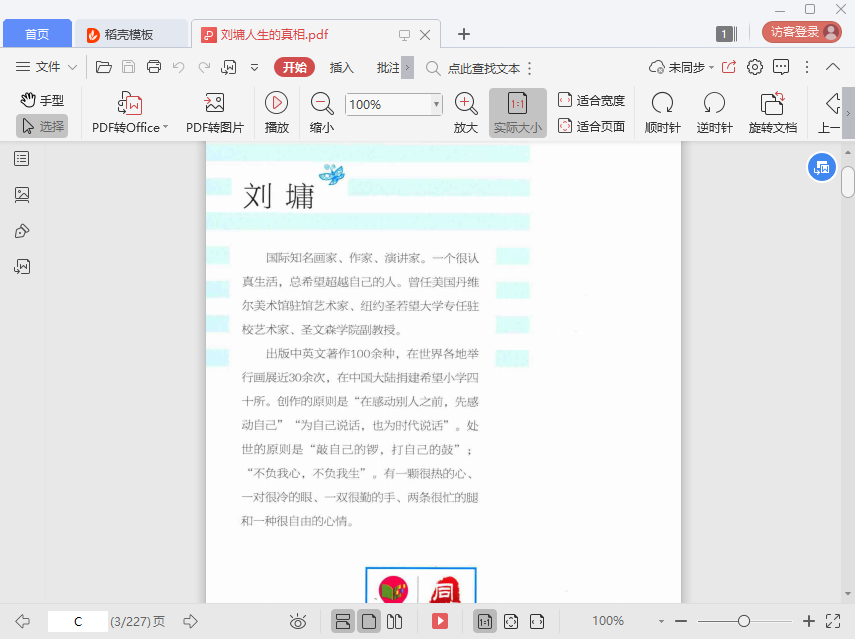Zoom out with the 缩小 magnifier

pos(322,113)
